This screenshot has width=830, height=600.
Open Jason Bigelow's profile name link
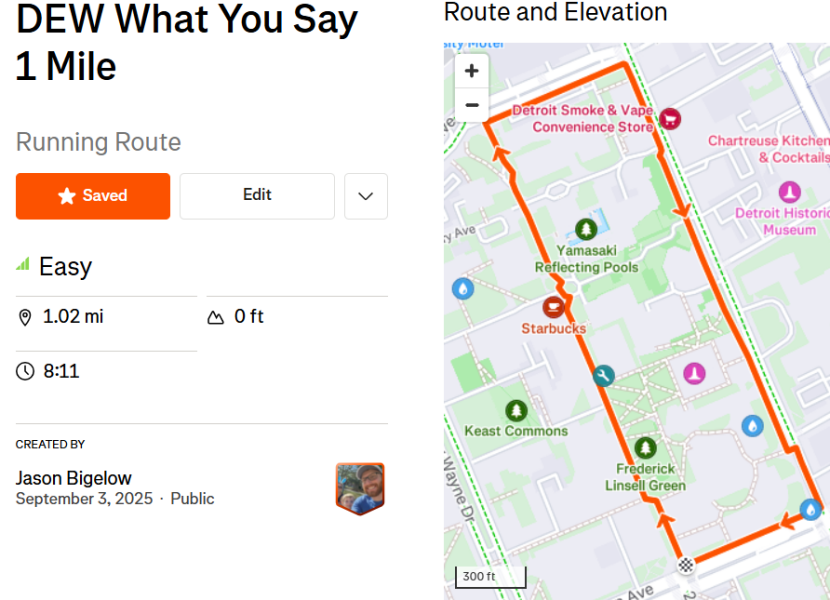[74, 478]
